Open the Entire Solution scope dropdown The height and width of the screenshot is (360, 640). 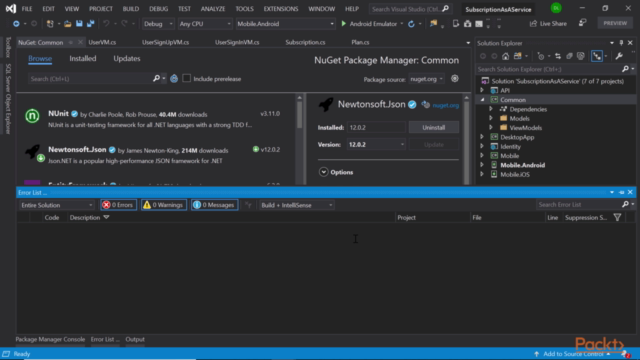pos(57,205)
